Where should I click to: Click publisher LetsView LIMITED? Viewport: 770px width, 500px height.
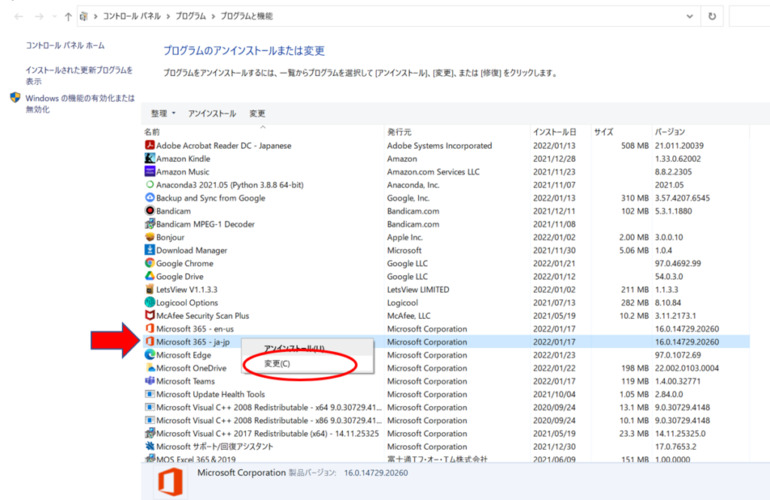click(x=418, y=289)
